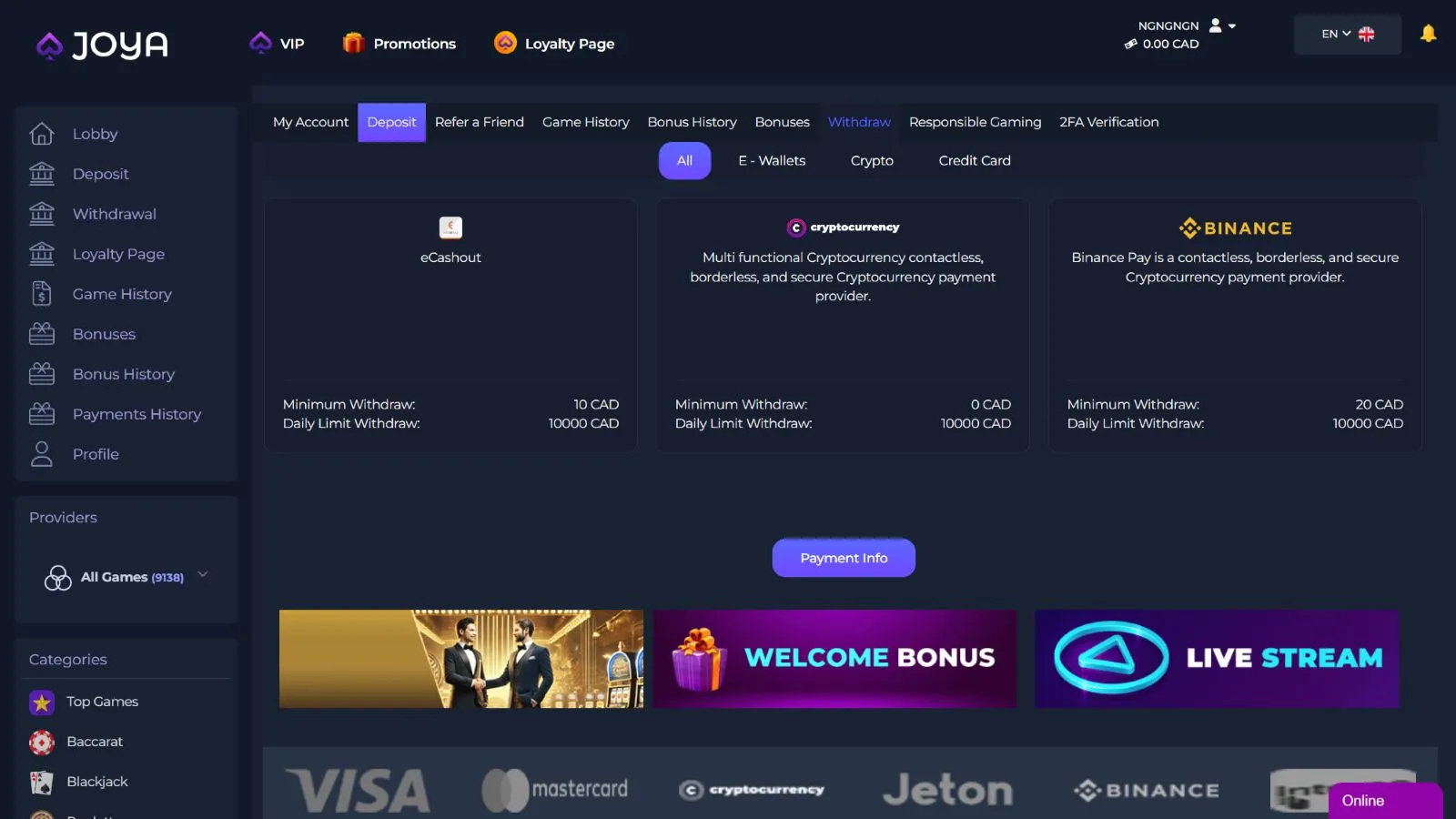
Task: Open the Responsible Gaming tab
Action: 975,122
